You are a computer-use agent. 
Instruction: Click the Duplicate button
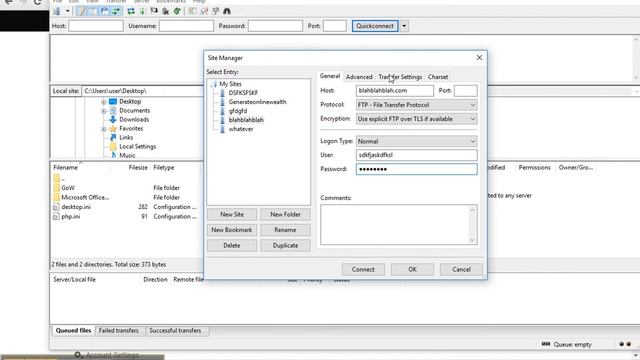285,245
